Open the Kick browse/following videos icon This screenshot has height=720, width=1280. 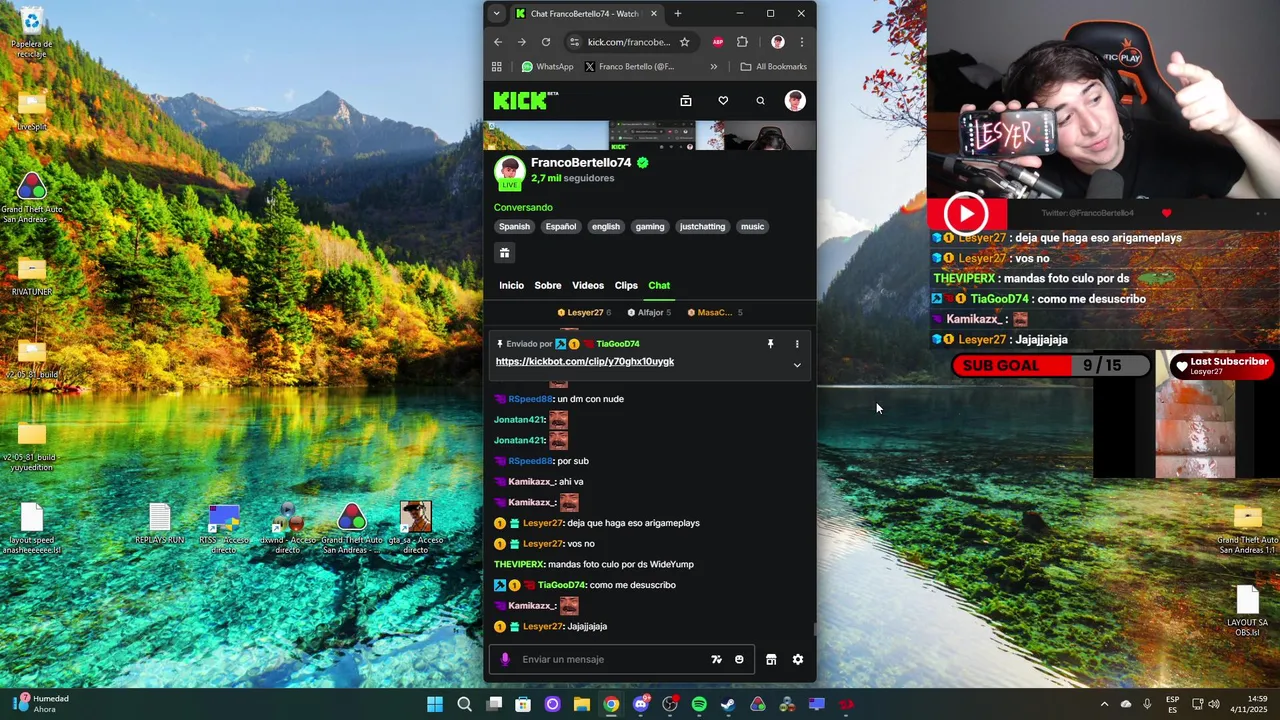[686, 101]
